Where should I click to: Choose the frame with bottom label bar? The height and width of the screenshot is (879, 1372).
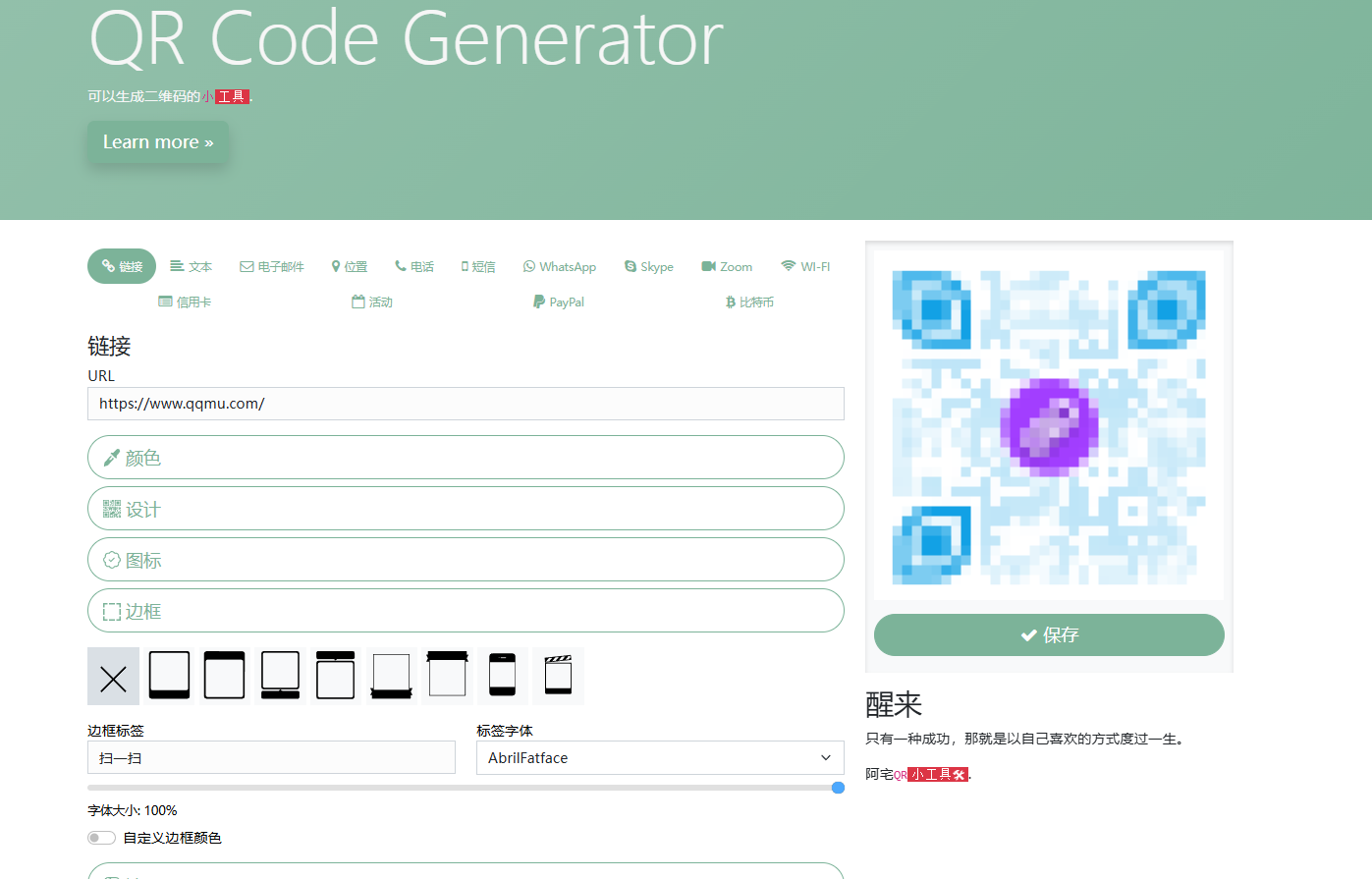click(x=169, y=676)
